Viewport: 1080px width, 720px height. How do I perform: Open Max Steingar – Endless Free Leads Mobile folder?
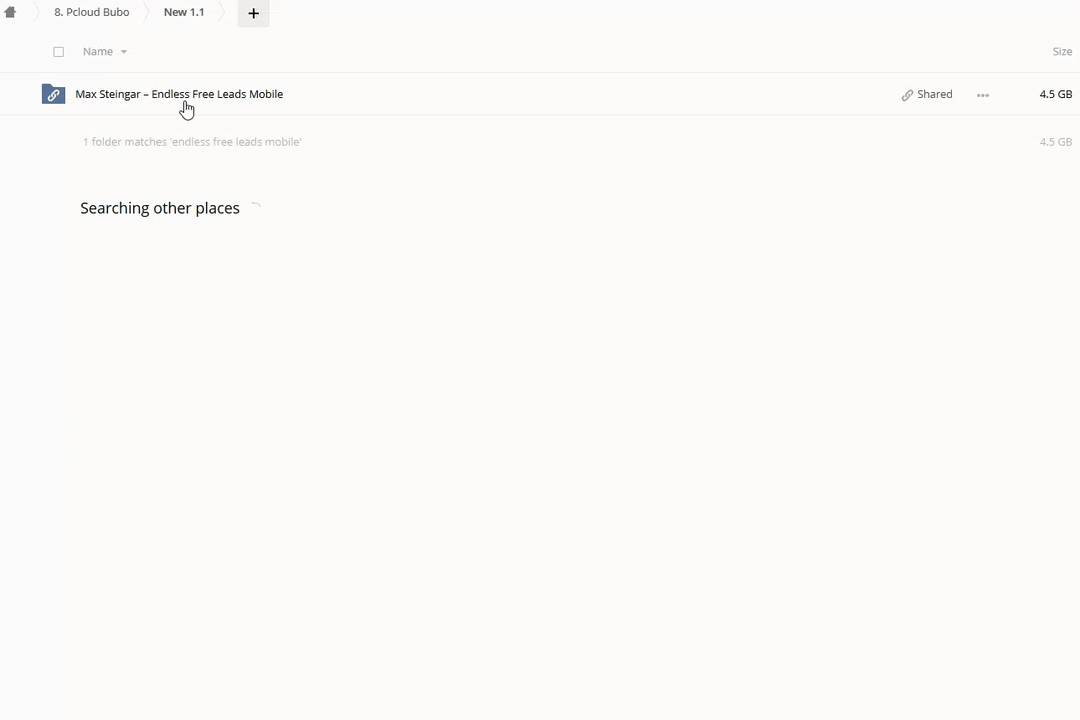(179, 94)
